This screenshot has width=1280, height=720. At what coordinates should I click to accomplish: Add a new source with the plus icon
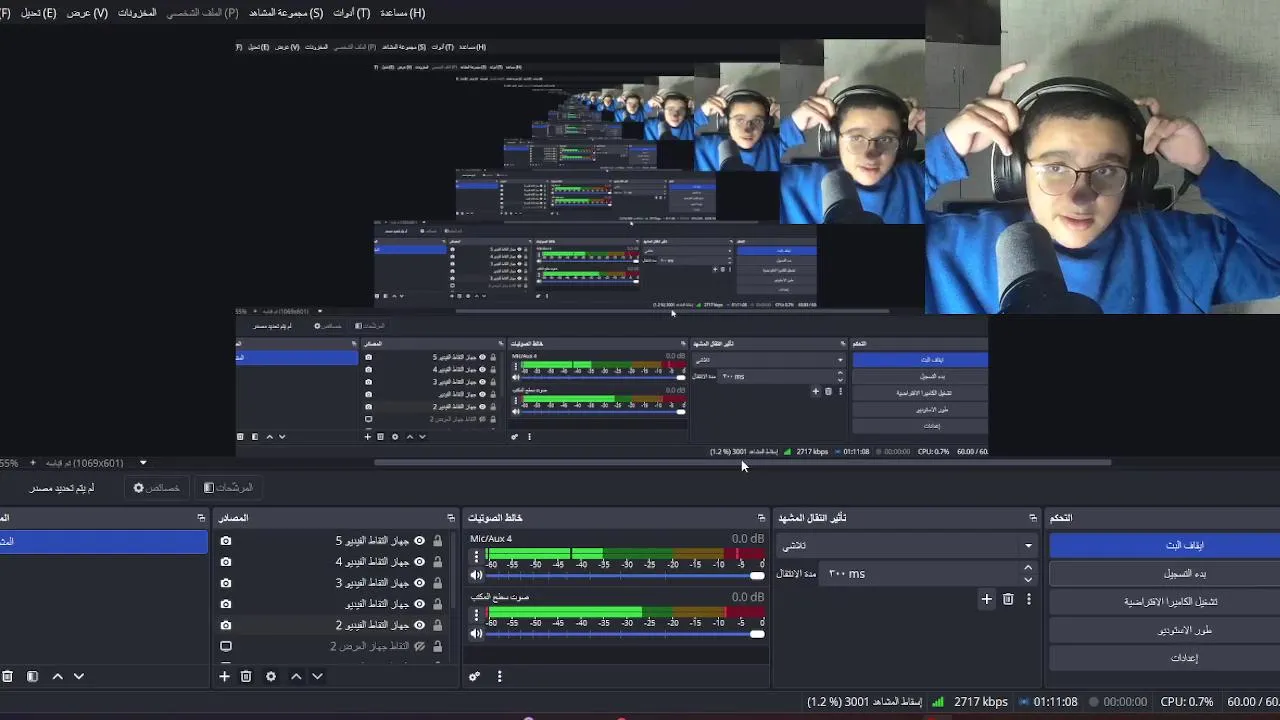[x=224, y=677]
